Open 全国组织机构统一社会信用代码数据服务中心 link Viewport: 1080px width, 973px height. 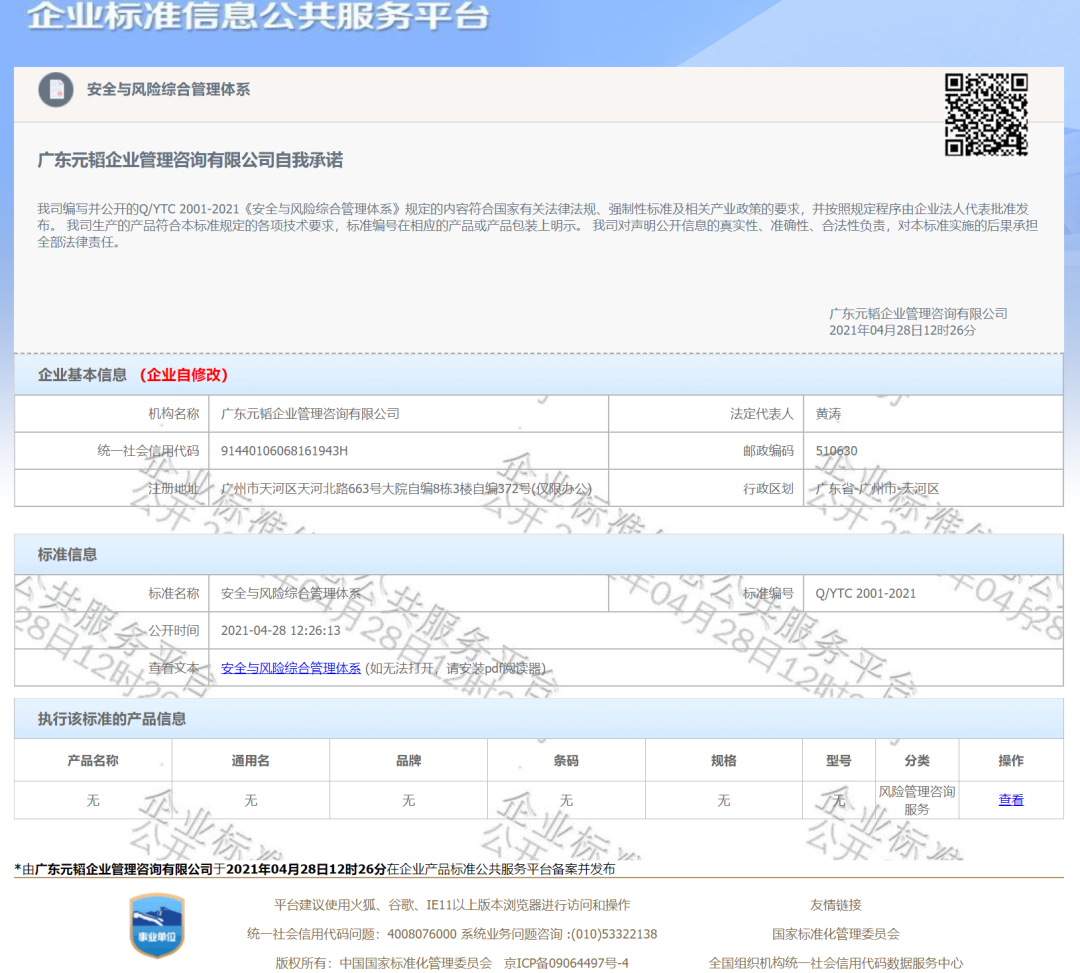[x=835, y=963]
